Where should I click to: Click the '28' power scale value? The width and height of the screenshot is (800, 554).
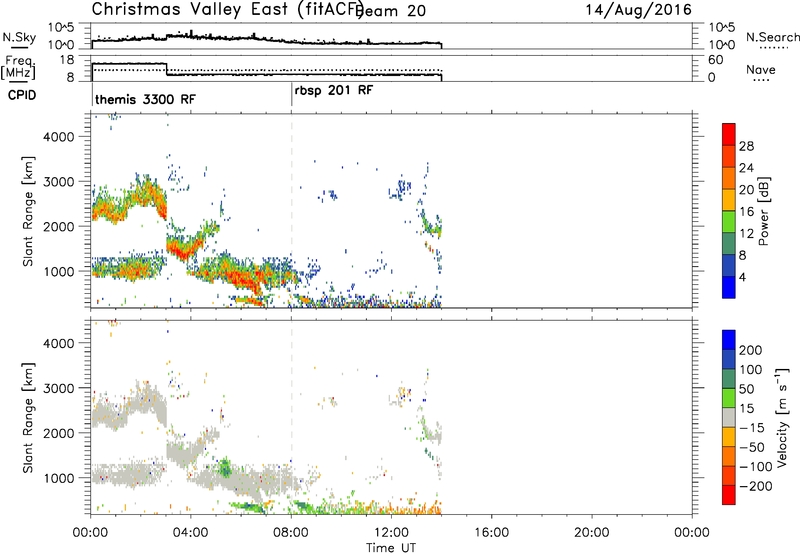[746, 146]
